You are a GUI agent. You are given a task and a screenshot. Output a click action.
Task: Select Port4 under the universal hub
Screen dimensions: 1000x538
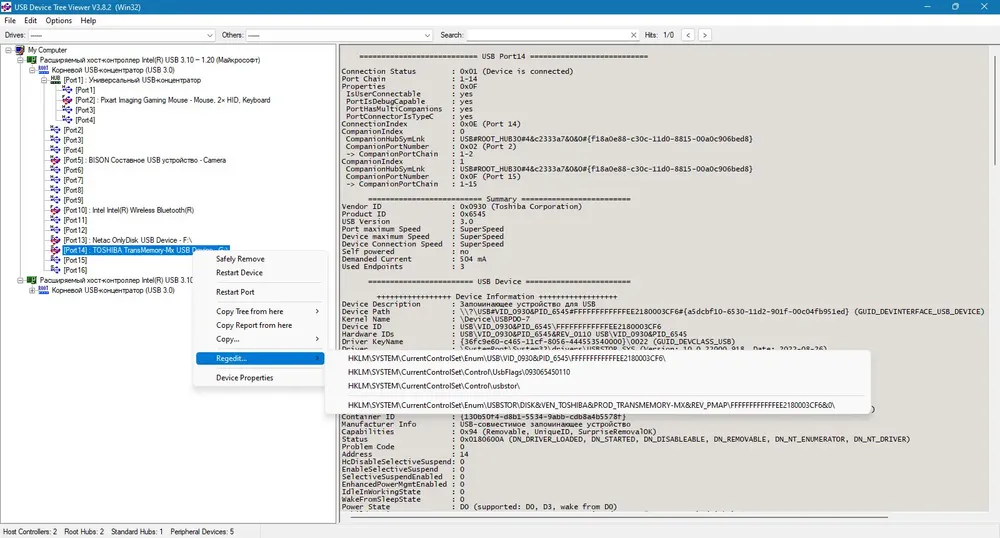point(85,120)
